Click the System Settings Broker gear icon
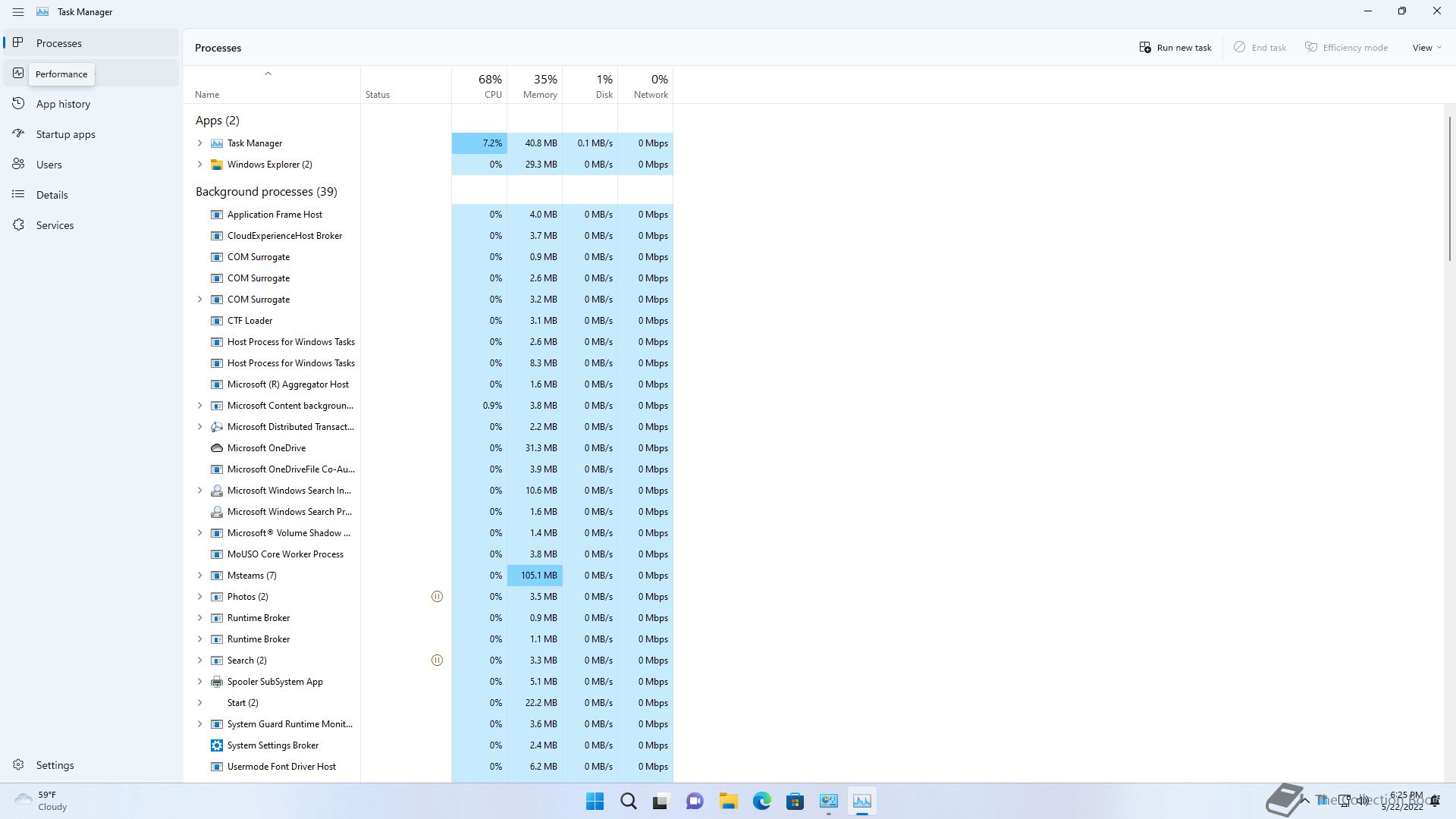 [217, 745]
